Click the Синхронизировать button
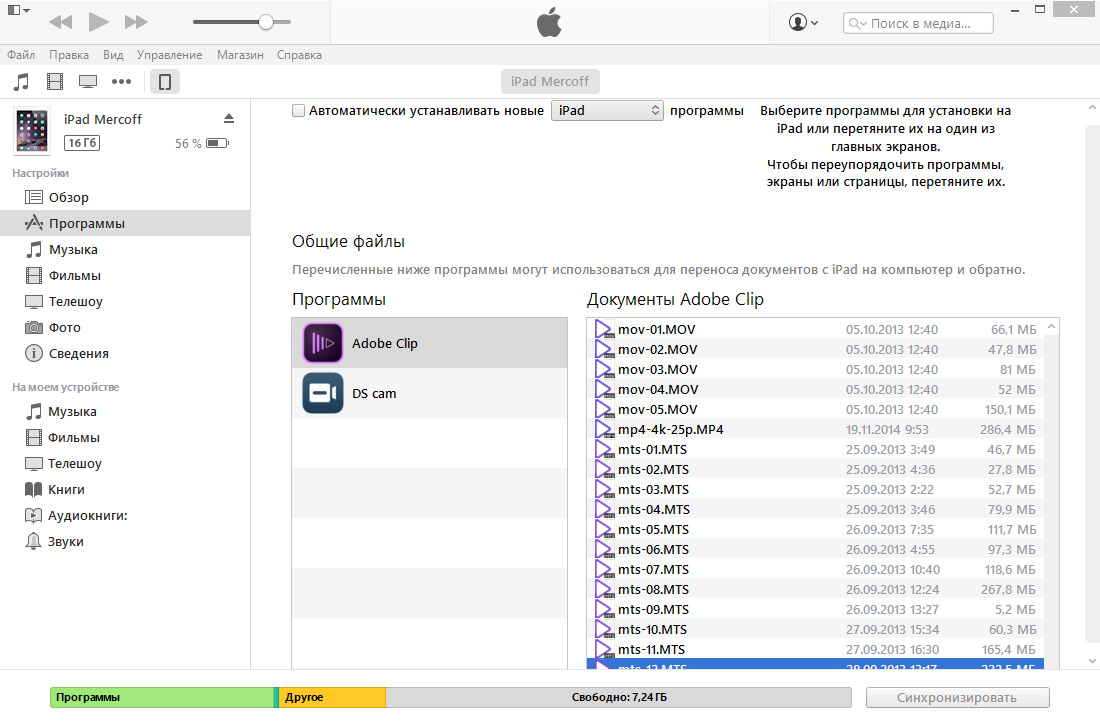This screenshot has width=1100, height=725. 958,698
